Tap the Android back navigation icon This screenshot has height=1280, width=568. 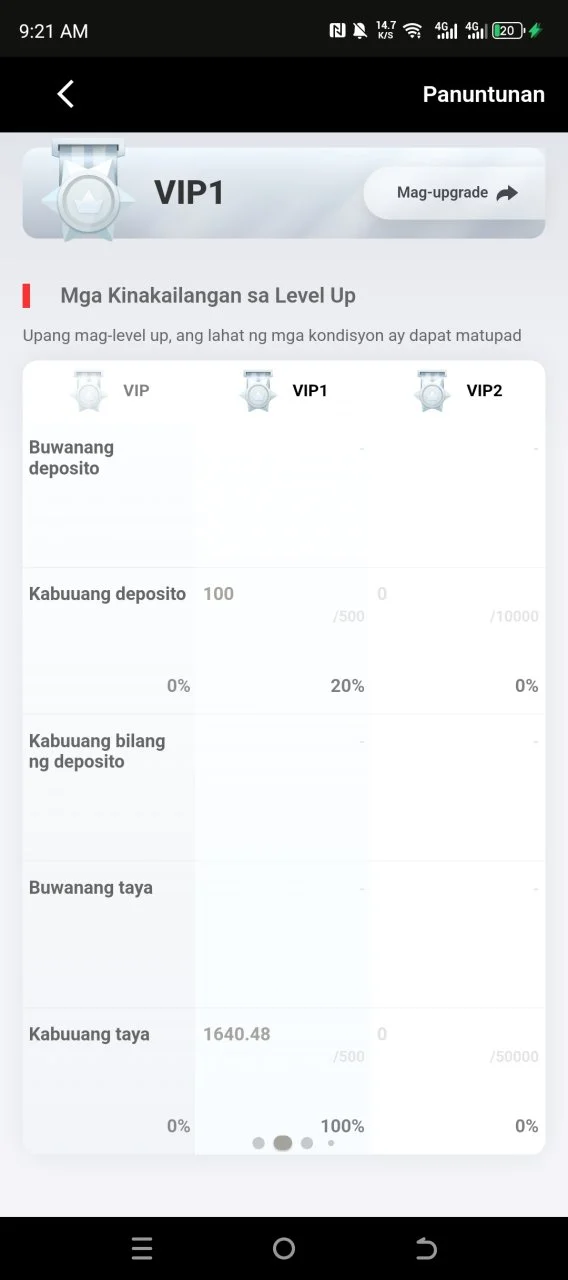pyautogui.click(x=426, y=1248)
